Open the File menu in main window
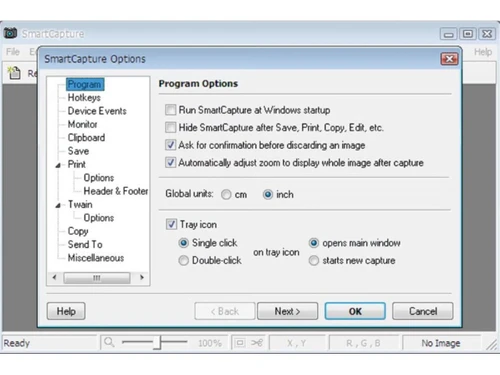 pyautogui.click(x=13, y=52)
